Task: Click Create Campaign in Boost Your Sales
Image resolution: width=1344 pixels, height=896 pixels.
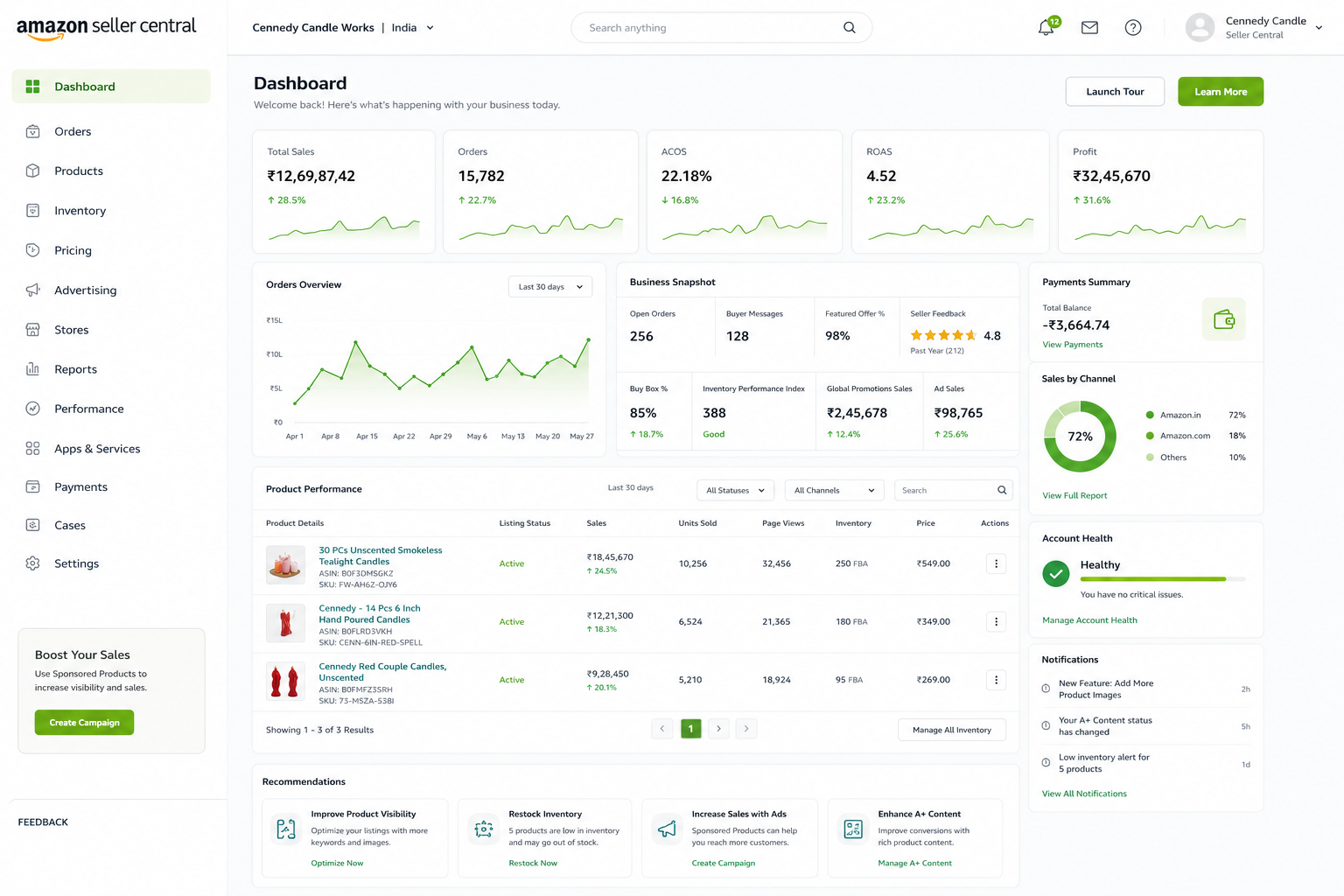Action: point(84,723)
